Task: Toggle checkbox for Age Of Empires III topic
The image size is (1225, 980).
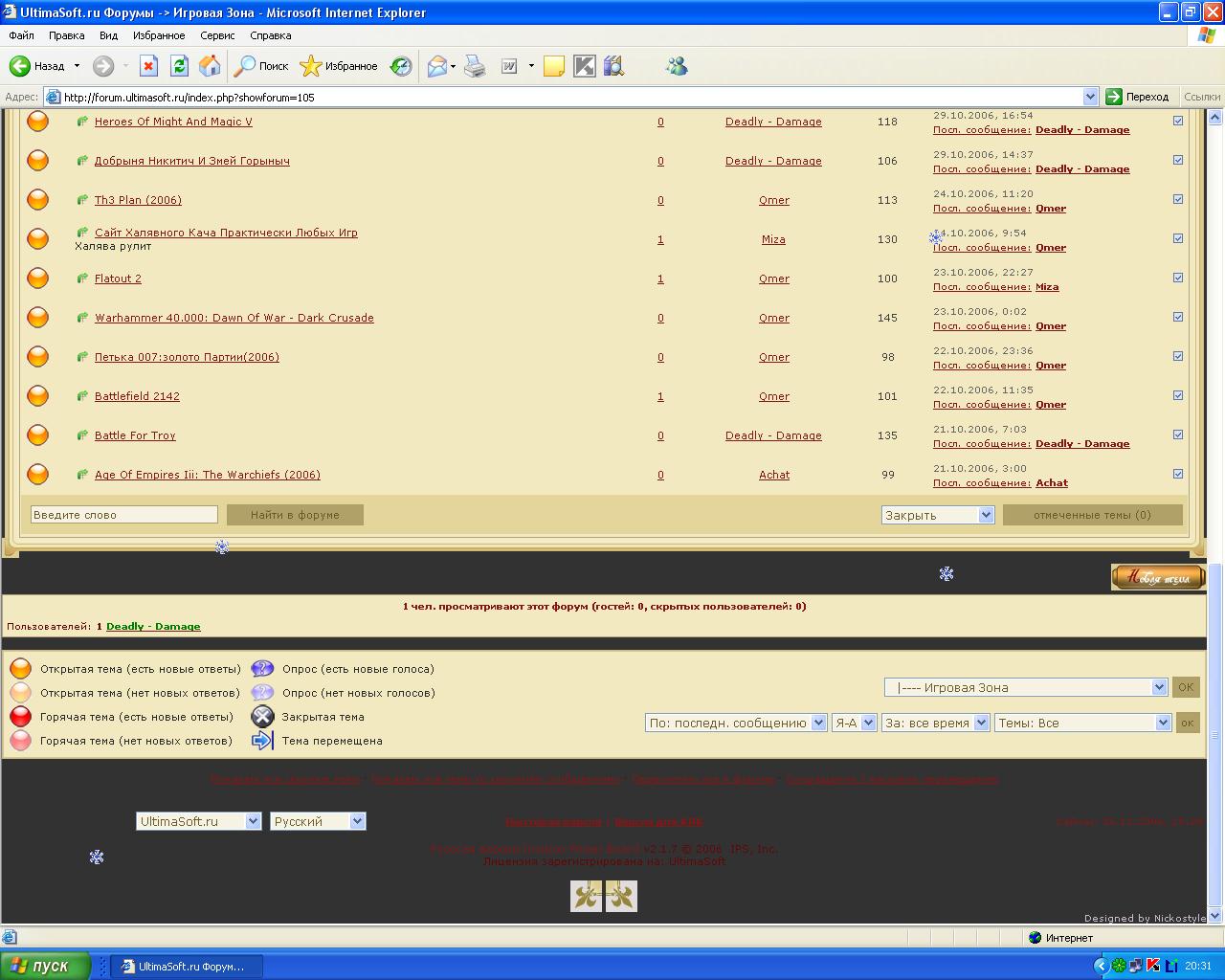Action: tap(1178, 474)
